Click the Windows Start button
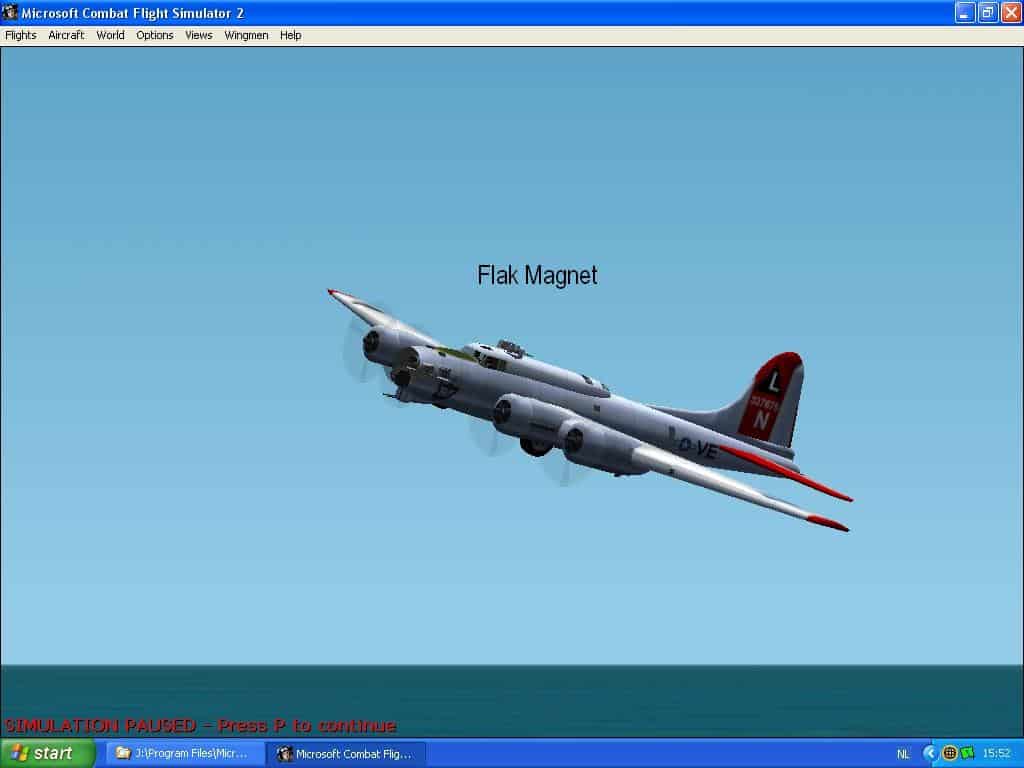 point(47,753)
